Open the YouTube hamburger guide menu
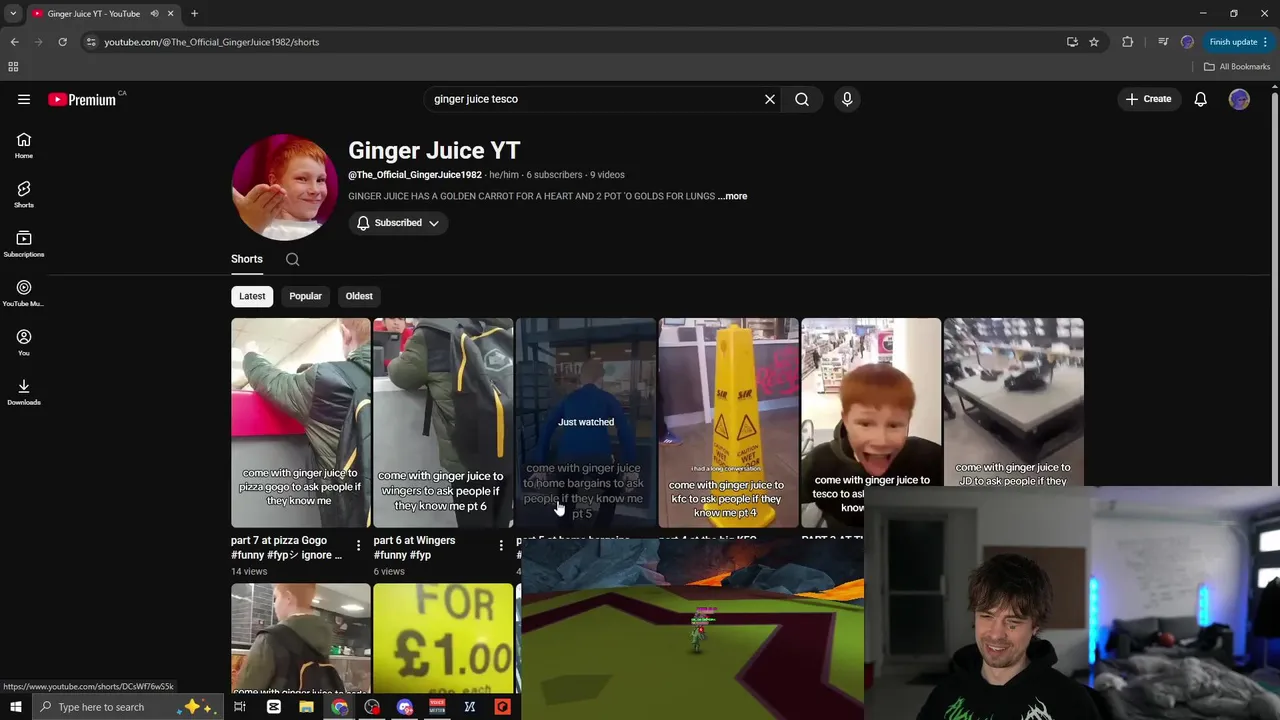This screenshot has height=720, width=1280. 24,99
